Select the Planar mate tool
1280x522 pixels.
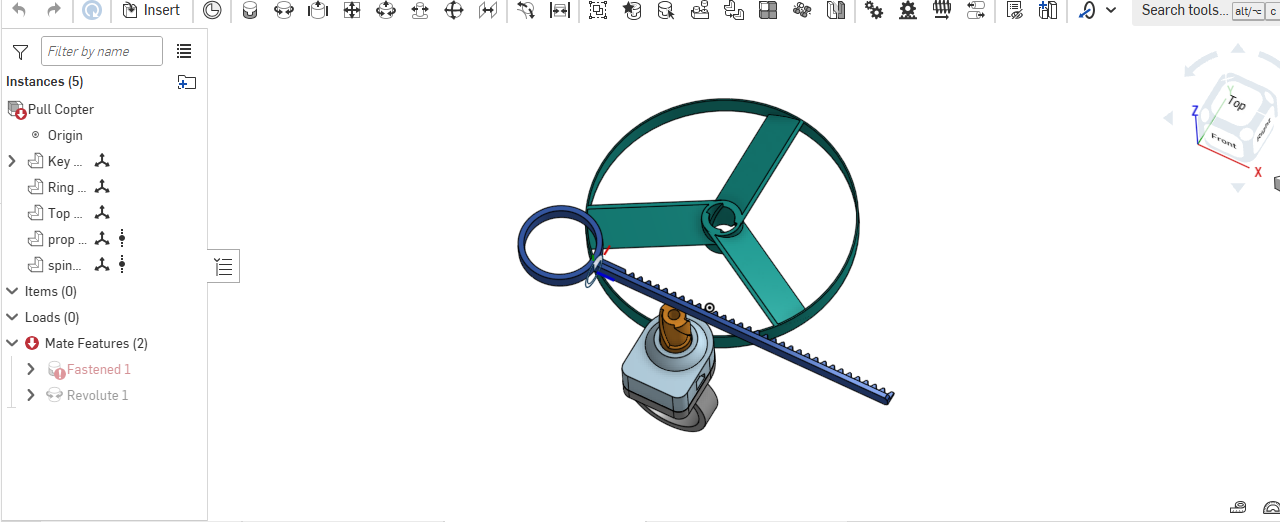coord(352,10)
